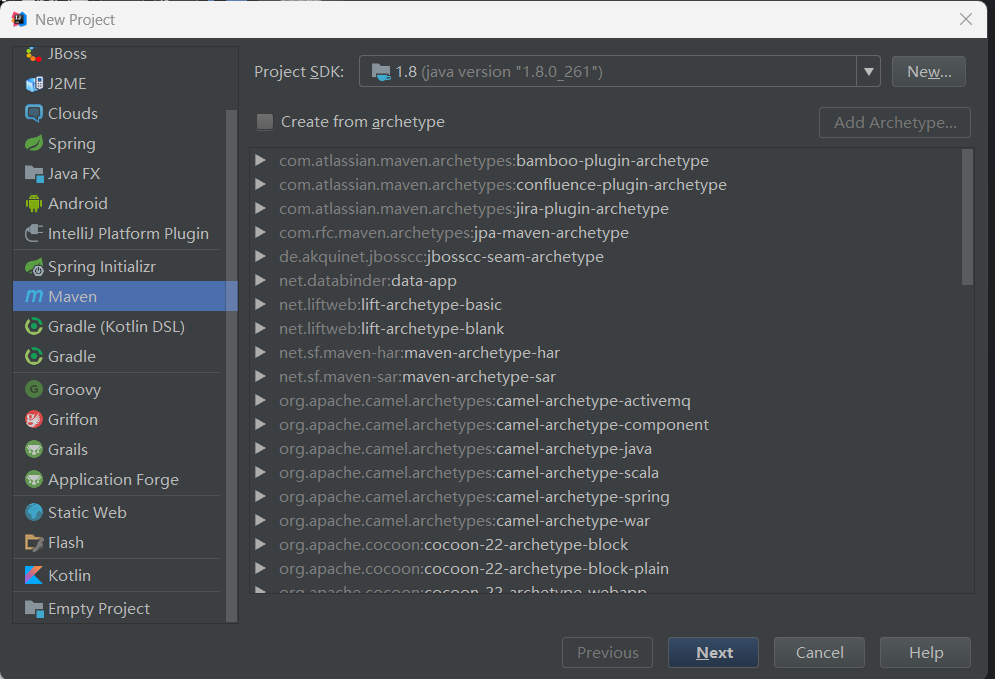
Task: Click the IntelliJ Platform Plugin icon
Action: 34,234
